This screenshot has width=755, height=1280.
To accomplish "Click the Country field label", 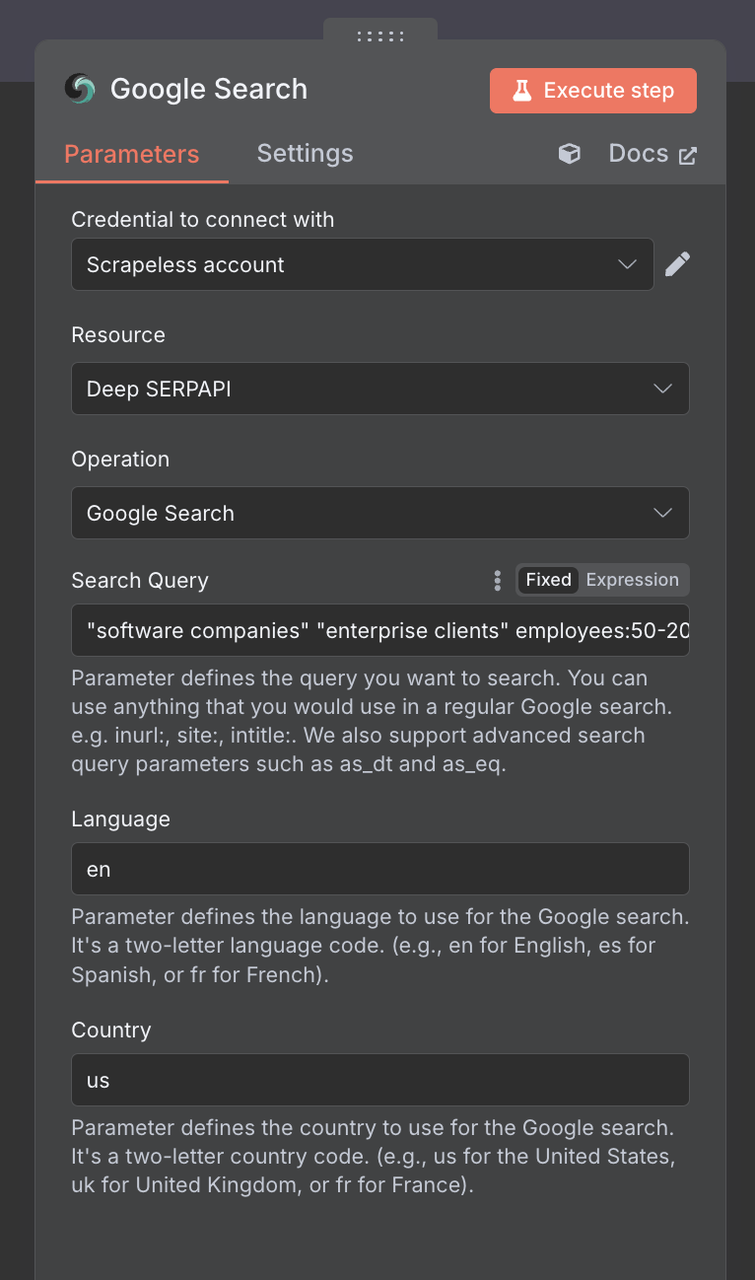I will [111, 1030].
